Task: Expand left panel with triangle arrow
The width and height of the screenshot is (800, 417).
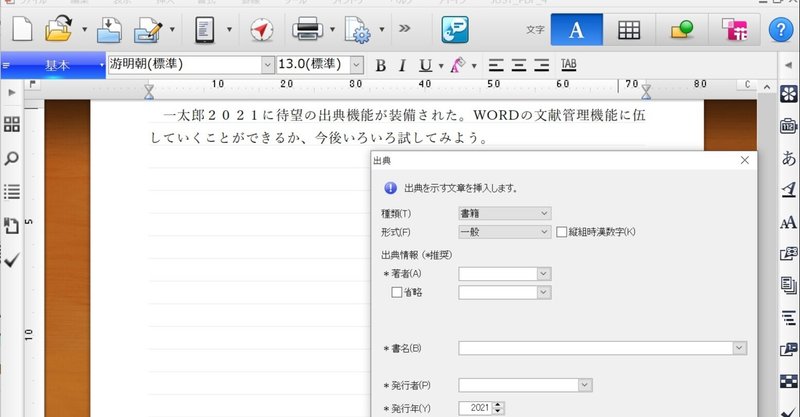Action: (12, 93)
